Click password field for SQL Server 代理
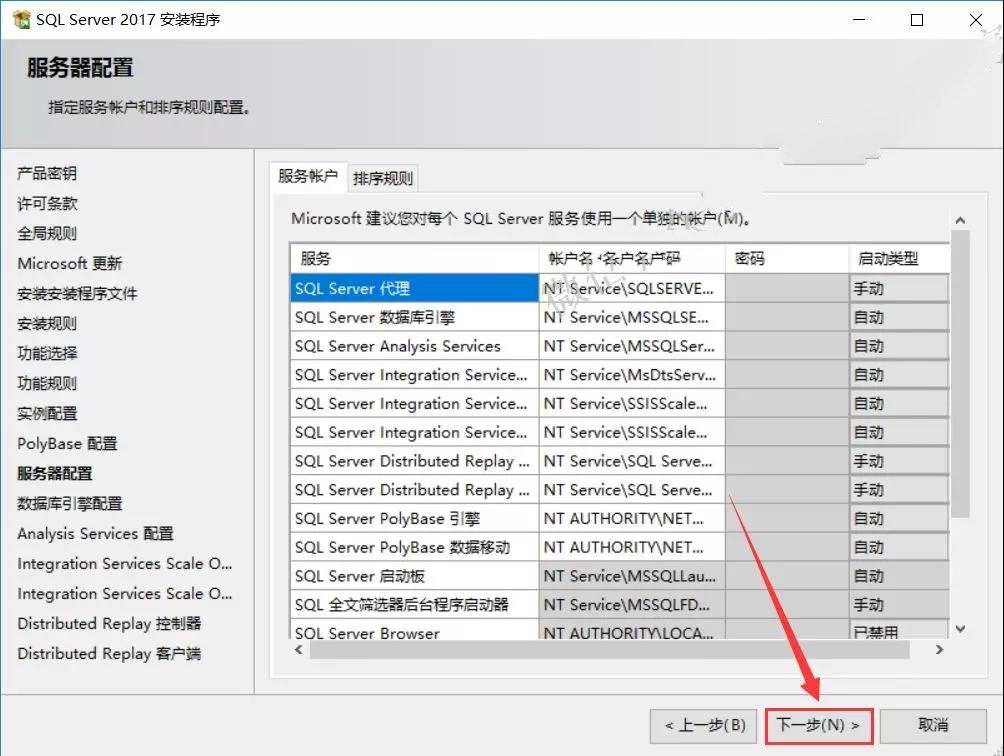 [787, 289]
